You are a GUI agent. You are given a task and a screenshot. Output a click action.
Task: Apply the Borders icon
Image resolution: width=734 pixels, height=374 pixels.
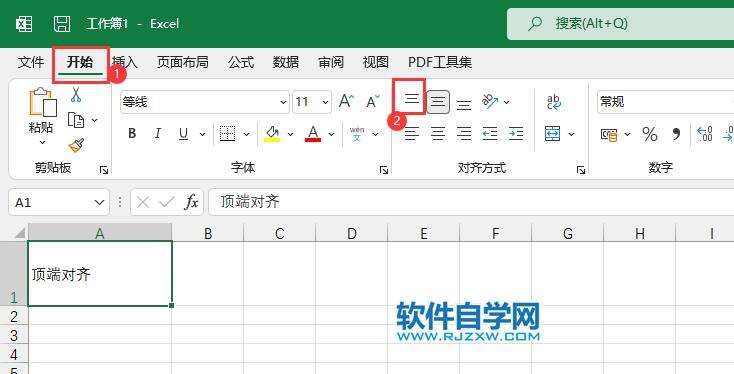tap(228, 134)
